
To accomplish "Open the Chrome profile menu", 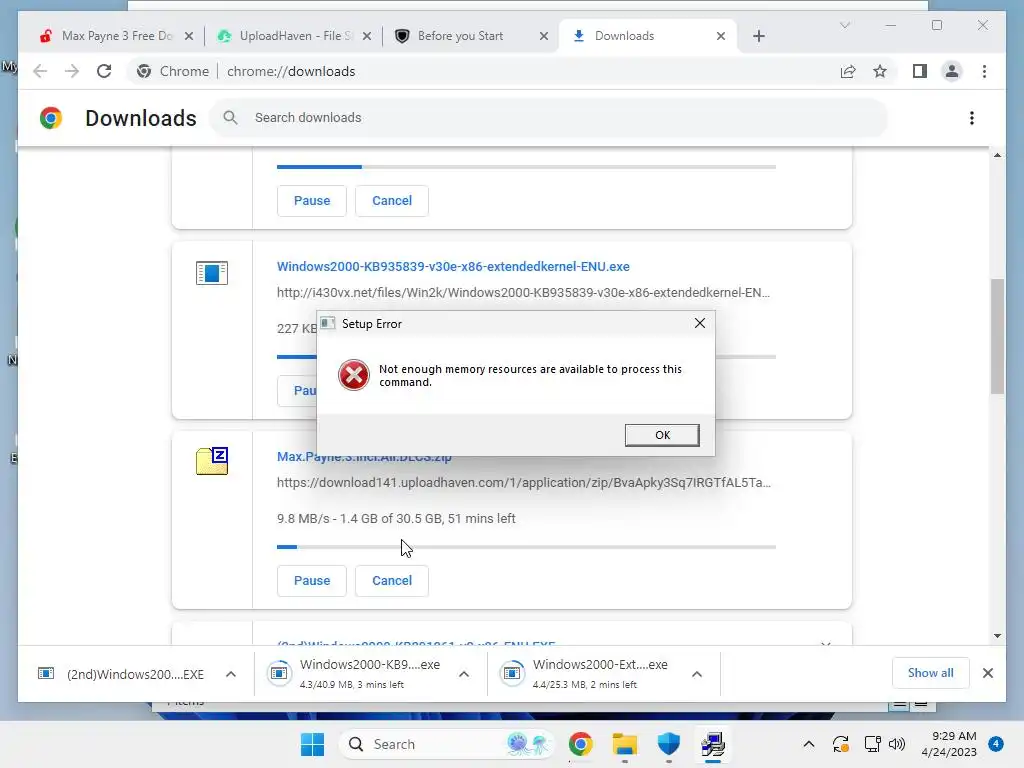I will 952,71.
